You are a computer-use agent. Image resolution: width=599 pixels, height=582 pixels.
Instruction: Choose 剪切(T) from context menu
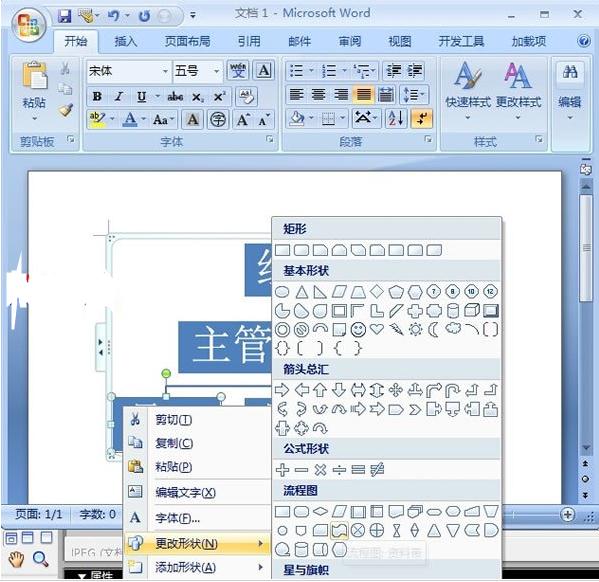tap(198, 420)
